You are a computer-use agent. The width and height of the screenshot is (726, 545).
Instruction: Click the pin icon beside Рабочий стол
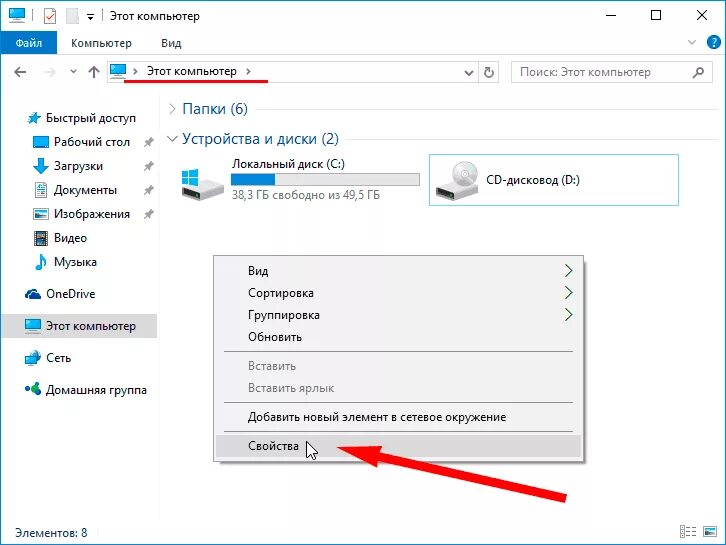click(x=149, y=142)
